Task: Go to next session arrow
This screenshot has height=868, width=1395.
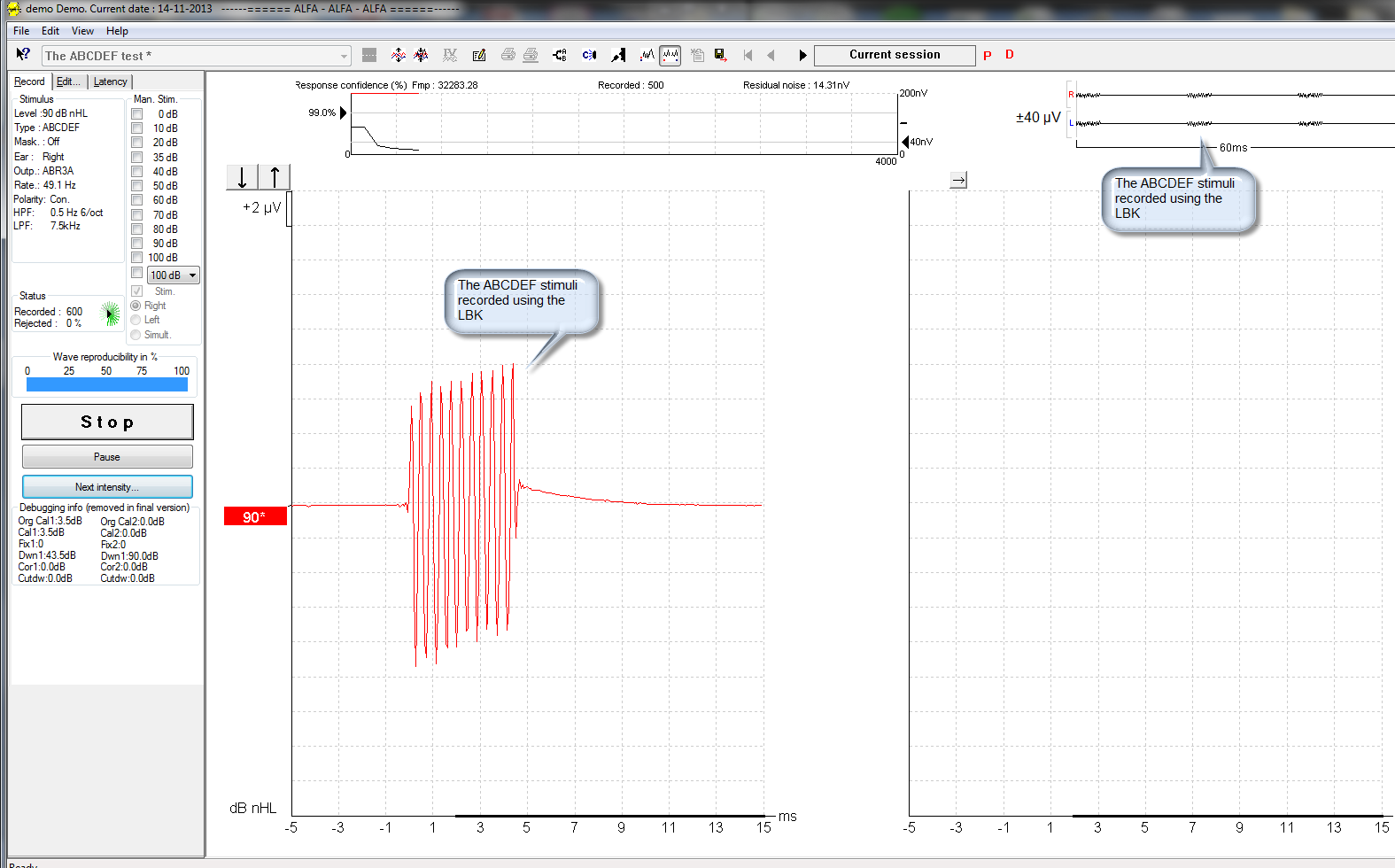Action: (x=802, y=55)
